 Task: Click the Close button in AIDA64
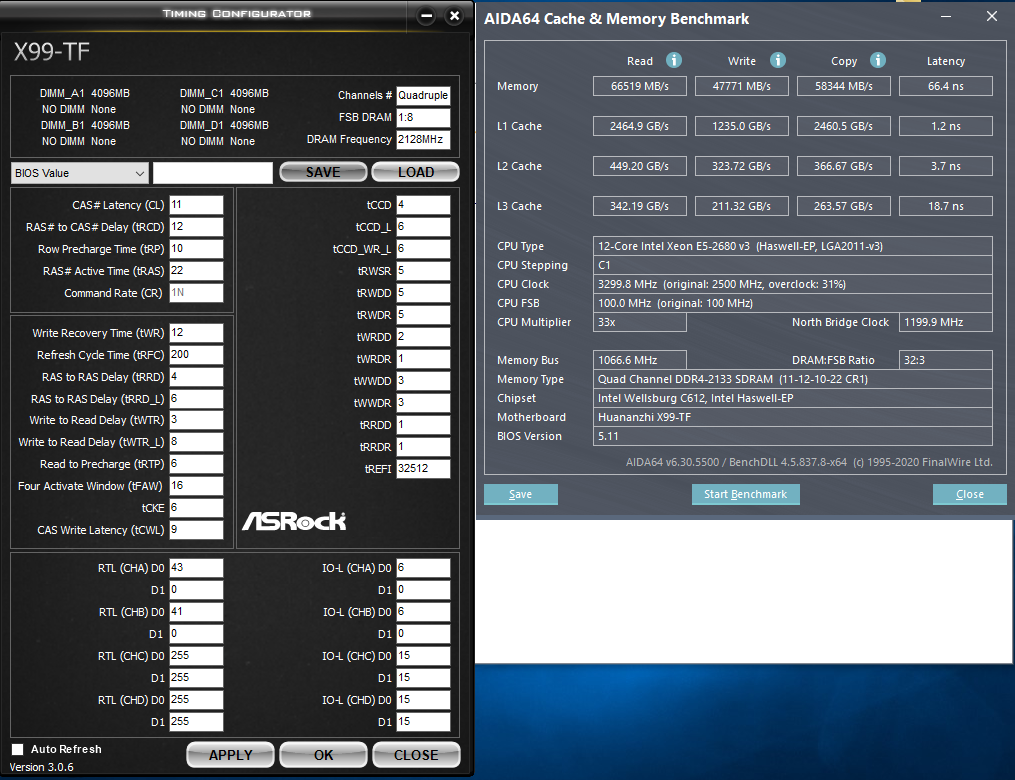tap(970, 494)
